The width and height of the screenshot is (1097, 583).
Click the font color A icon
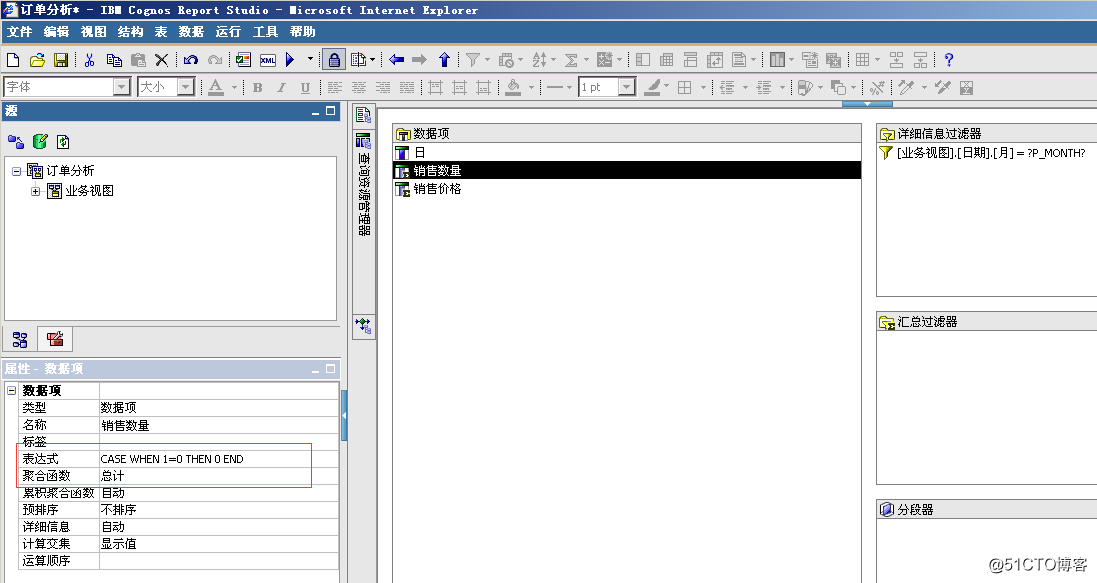tap(216, 87)
